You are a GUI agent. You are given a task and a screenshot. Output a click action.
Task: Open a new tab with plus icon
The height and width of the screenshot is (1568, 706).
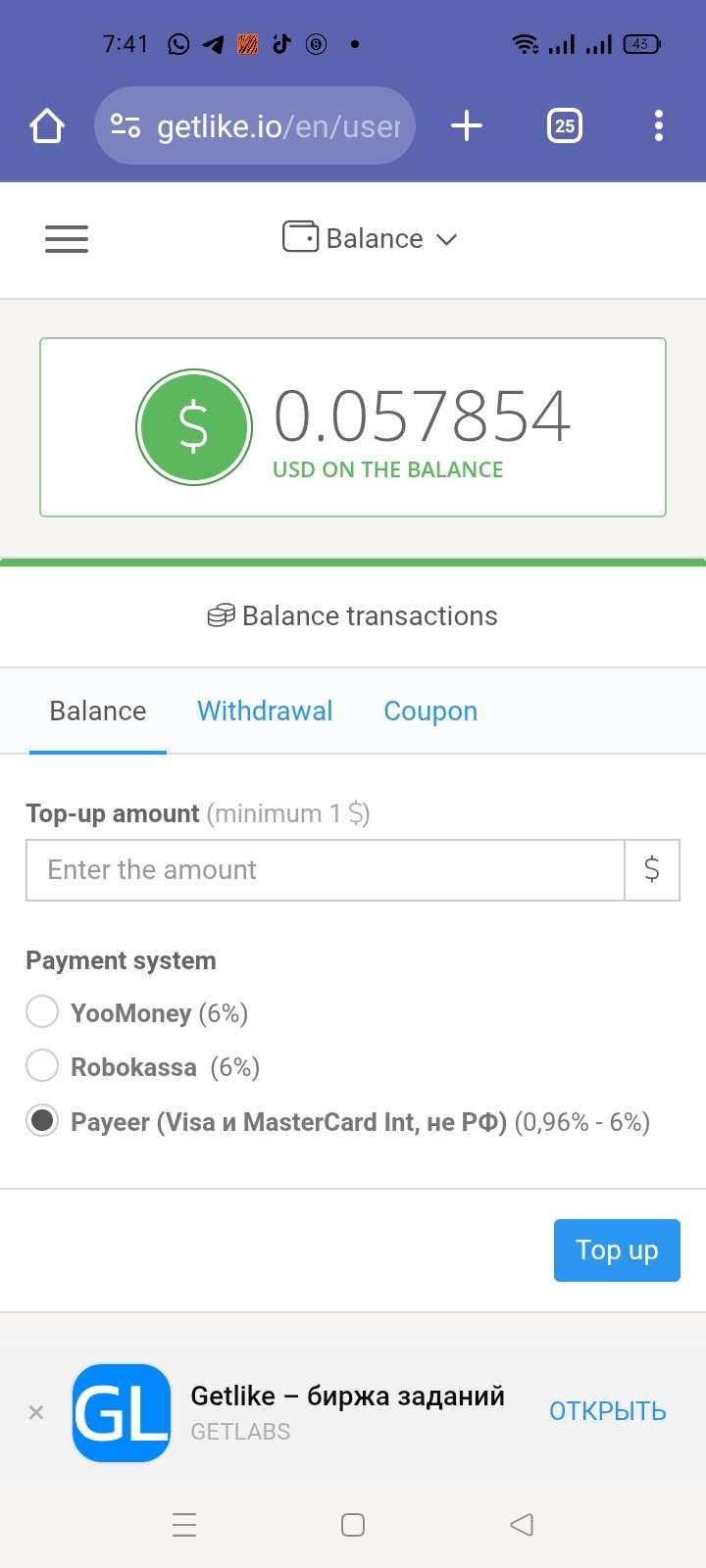click(467, 125)
